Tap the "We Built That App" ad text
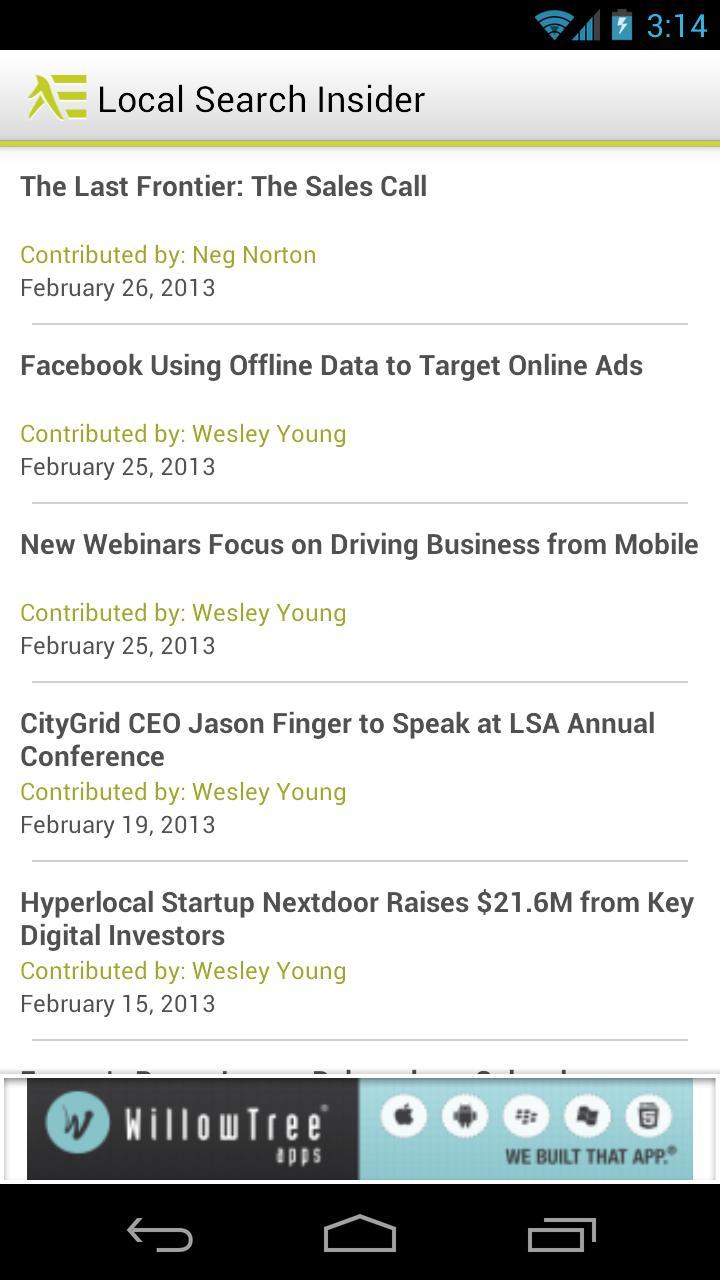 click(590, 1157)
